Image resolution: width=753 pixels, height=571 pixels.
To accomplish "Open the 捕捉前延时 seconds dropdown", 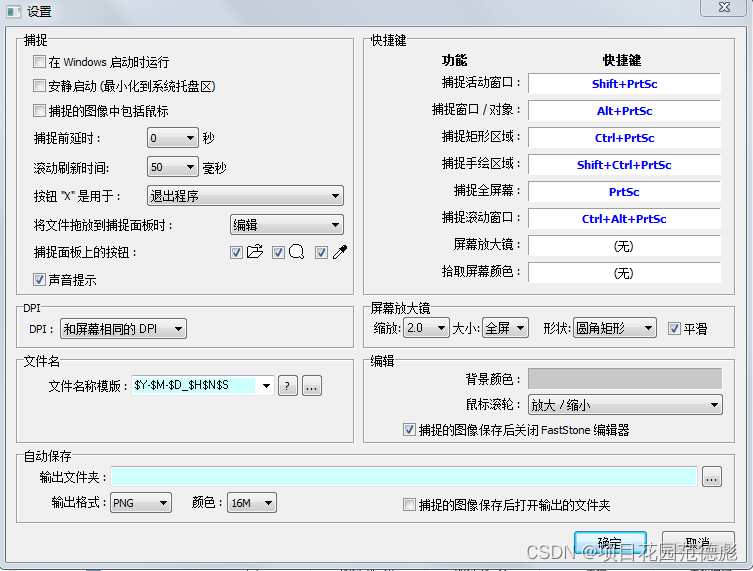I will pos(173,138).
